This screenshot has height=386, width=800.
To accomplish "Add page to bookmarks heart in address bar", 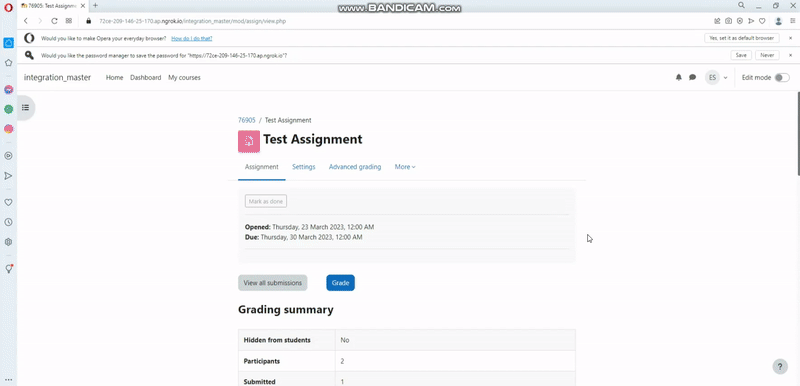I will pyautogui.click(x=762, y=21).
